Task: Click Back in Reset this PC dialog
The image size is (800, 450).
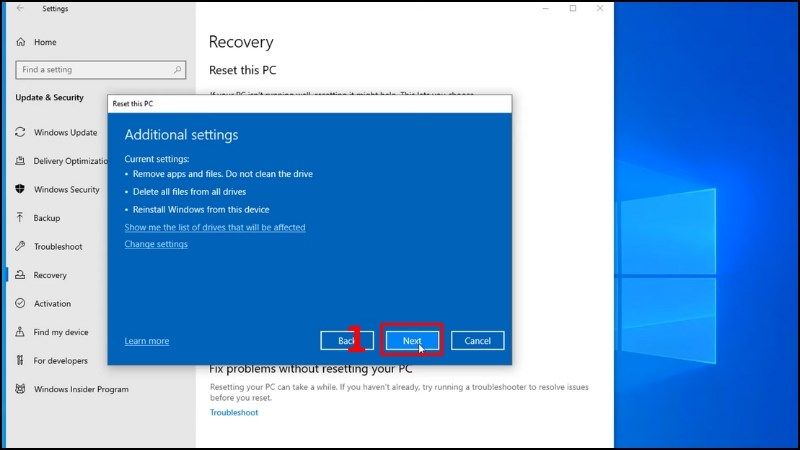Action: tap(347, 340)
